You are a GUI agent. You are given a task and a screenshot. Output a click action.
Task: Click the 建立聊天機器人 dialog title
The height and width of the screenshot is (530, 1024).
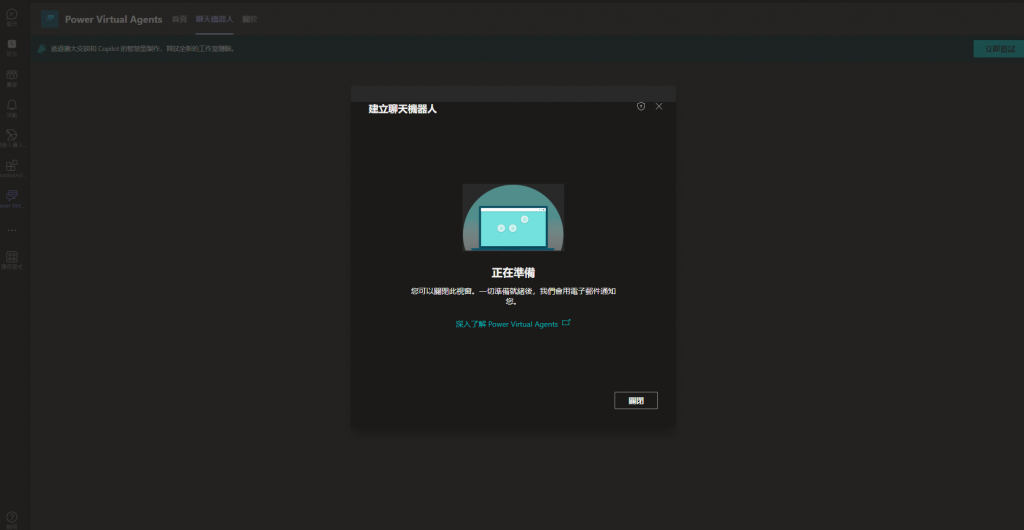click(x=403, y=109)
